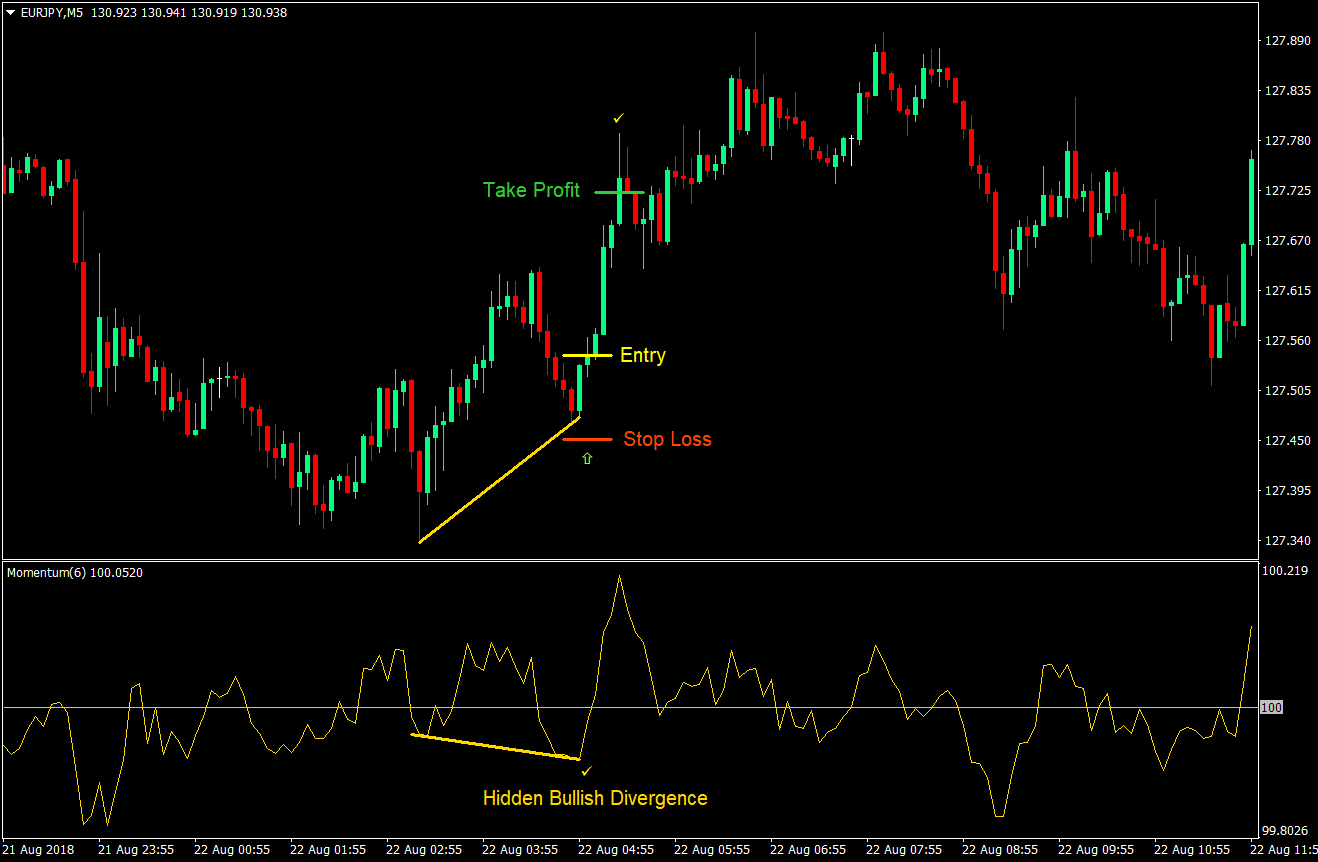Click the Take Profit text label
1318x862 pixels.
[531, 190]
